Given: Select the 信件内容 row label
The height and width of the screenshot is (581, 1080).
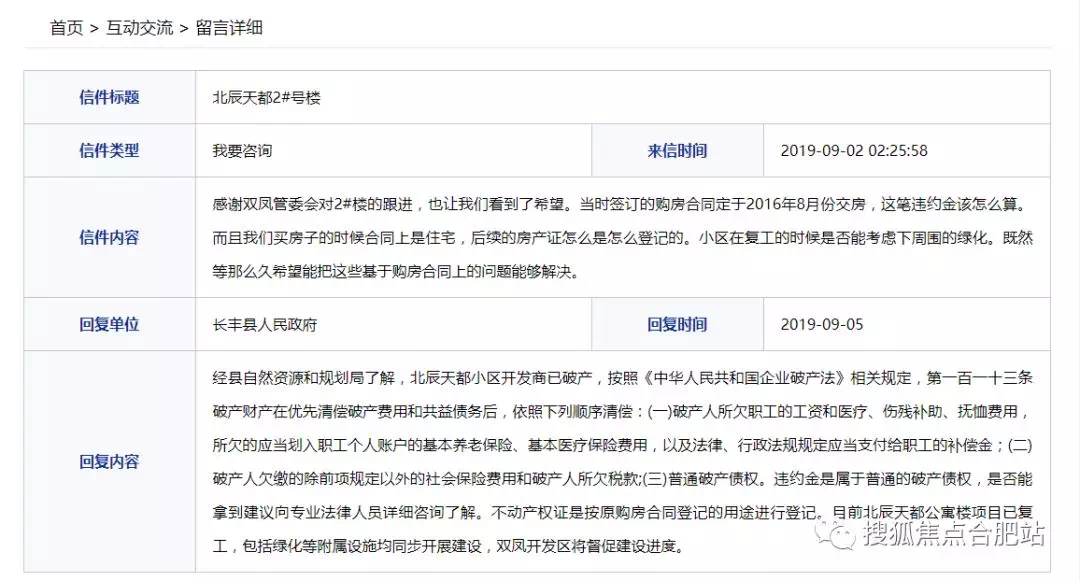Looking at the screenshot, I should coord(110,237).
